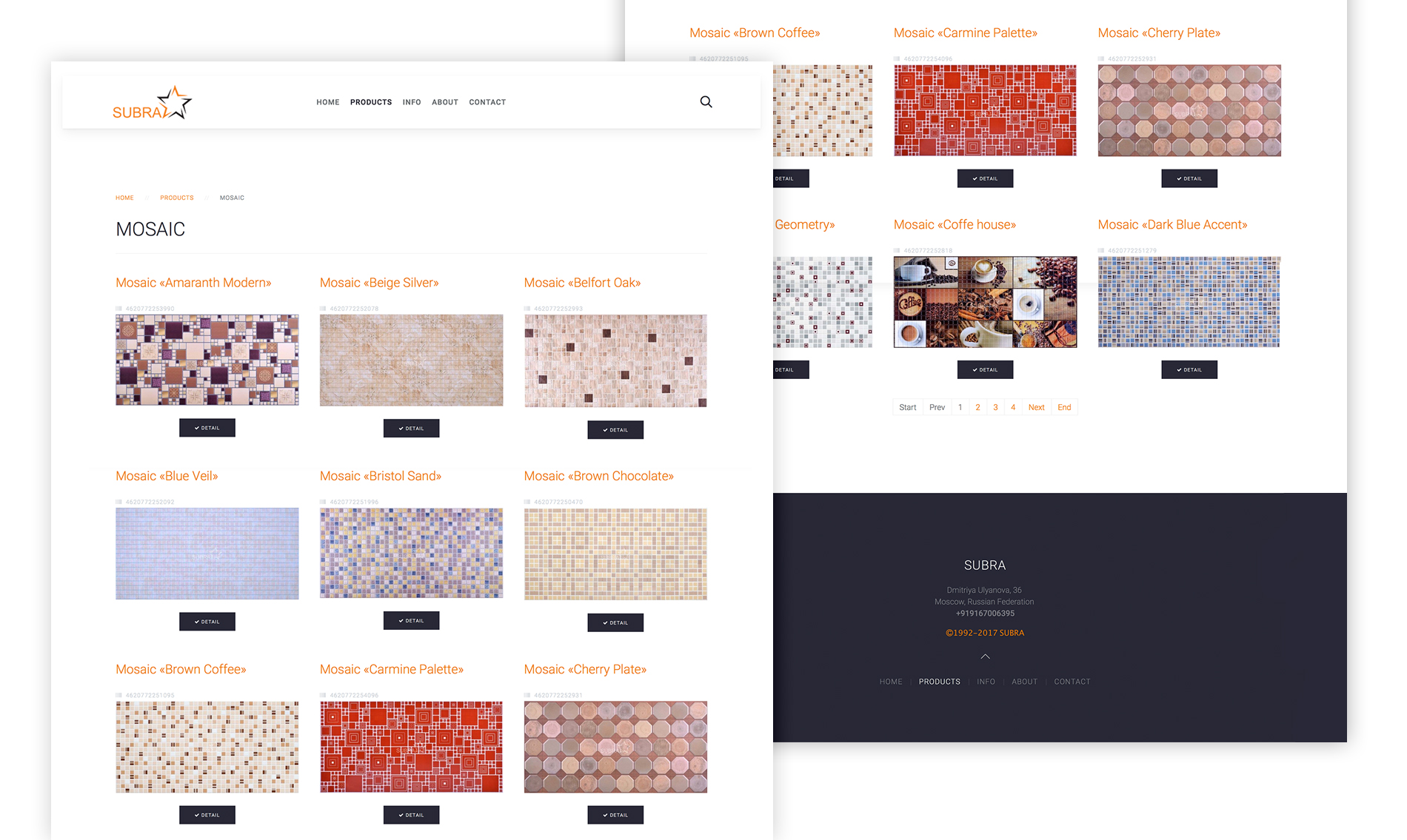The width and height of the screenshot is (1407, 840).
Task: Click the Dark Blue Accent thumbnail
Action: pos(1189,302)
